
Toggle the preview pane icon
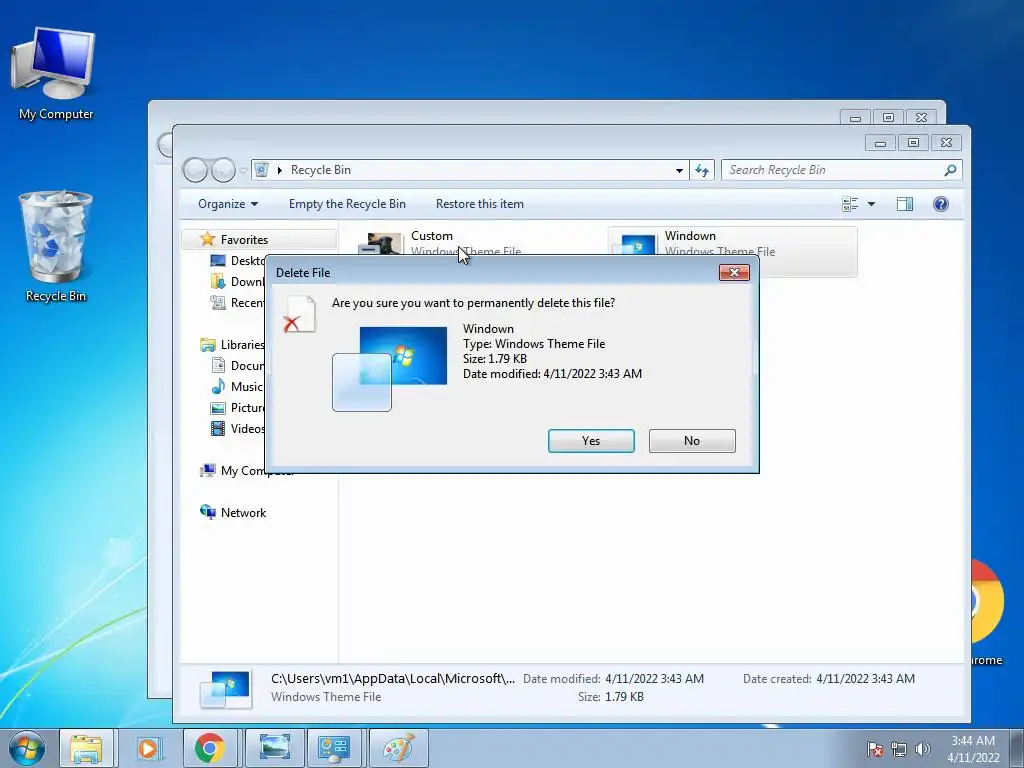tap(904, 204)
